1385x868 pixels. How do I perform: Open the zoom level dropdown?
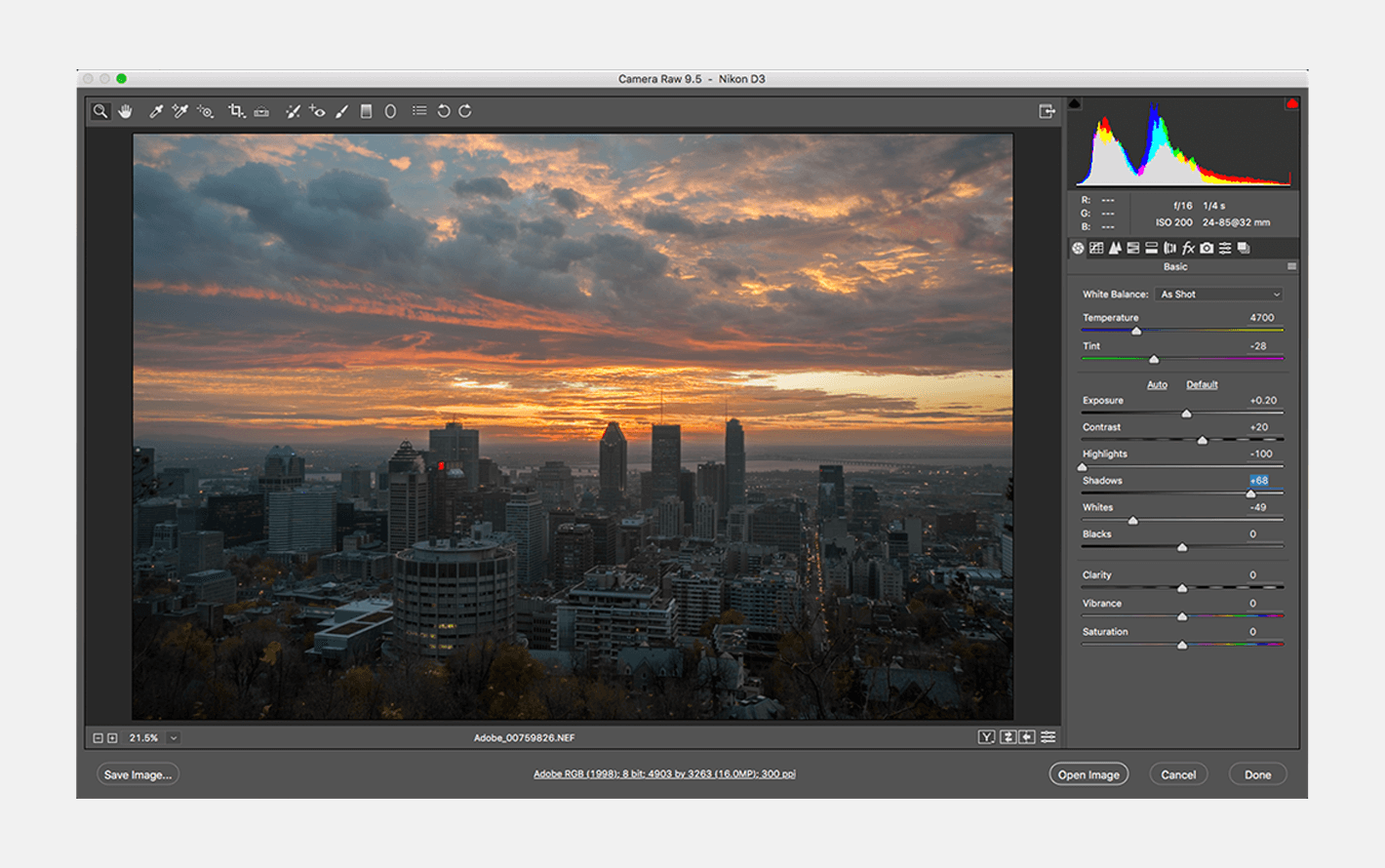point(174,738)
